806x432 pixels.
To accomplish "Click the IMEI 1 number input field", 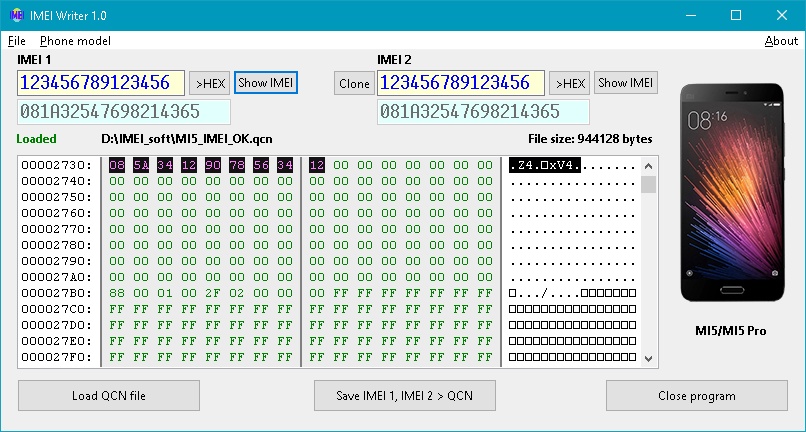I will click(x=101, y=83).
